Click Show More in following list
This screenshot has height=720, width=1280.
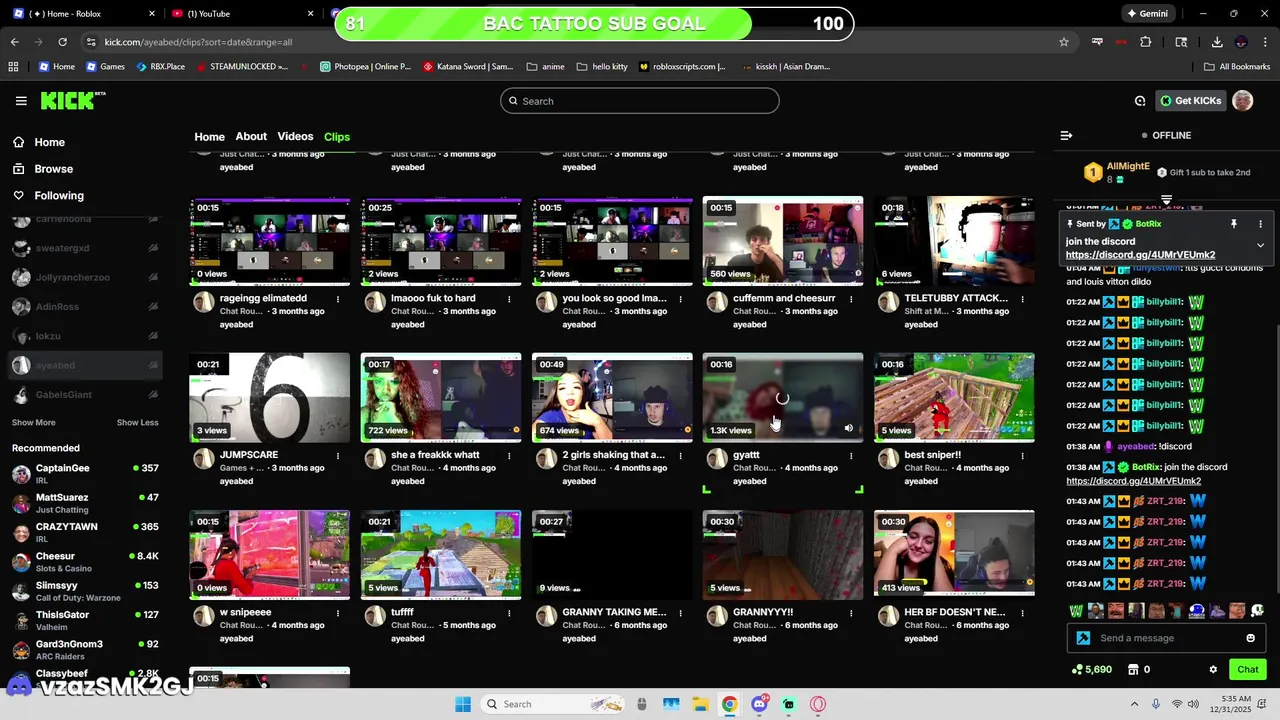click(x=34, y=423)
